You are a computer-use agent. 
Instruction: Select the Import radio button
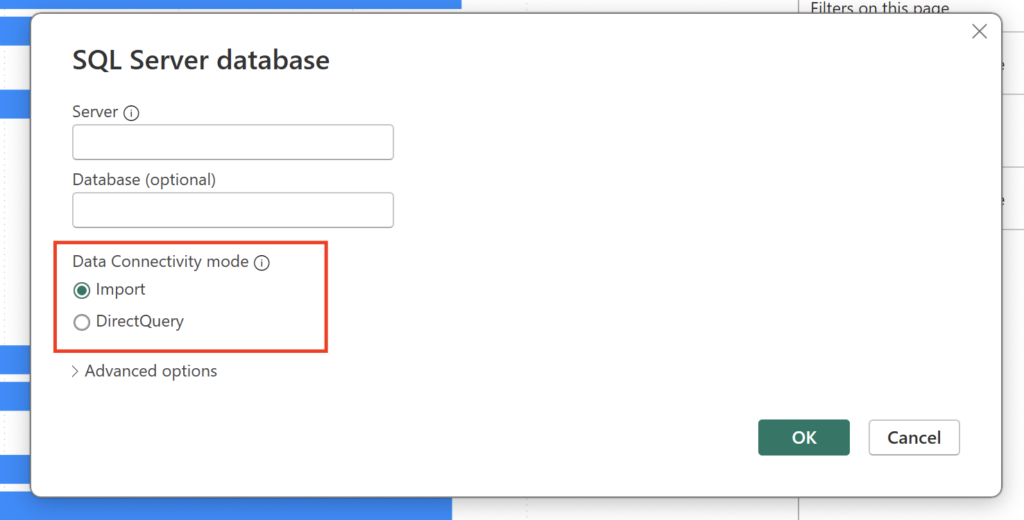[82, 290]
